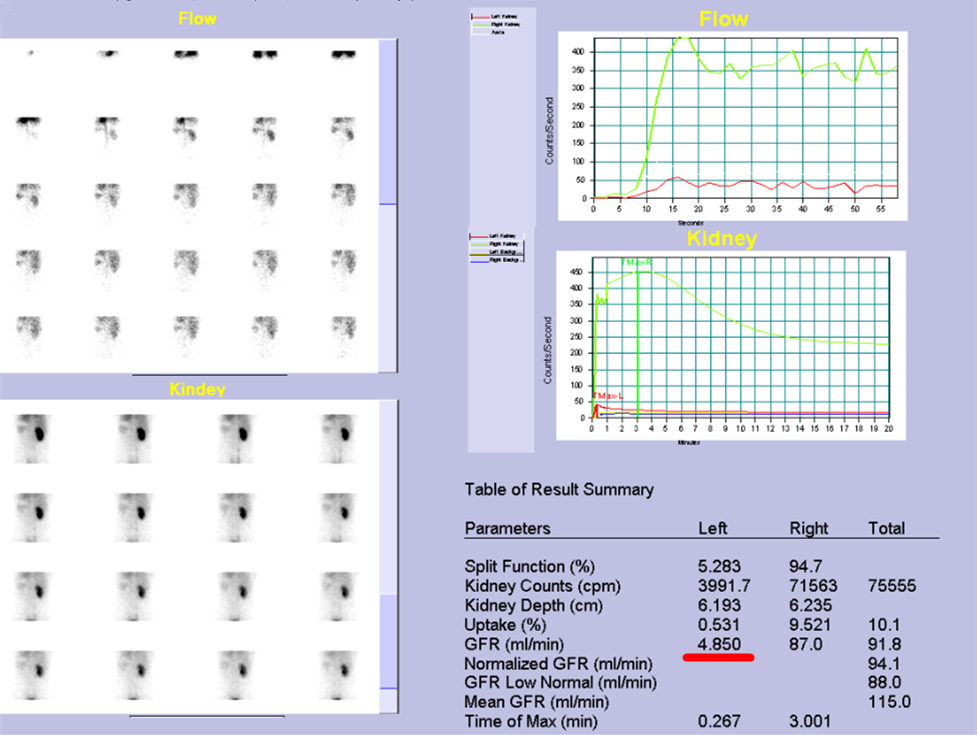Collapse the Table of Result Summary section
977x735 pixels.
(558, 489)
